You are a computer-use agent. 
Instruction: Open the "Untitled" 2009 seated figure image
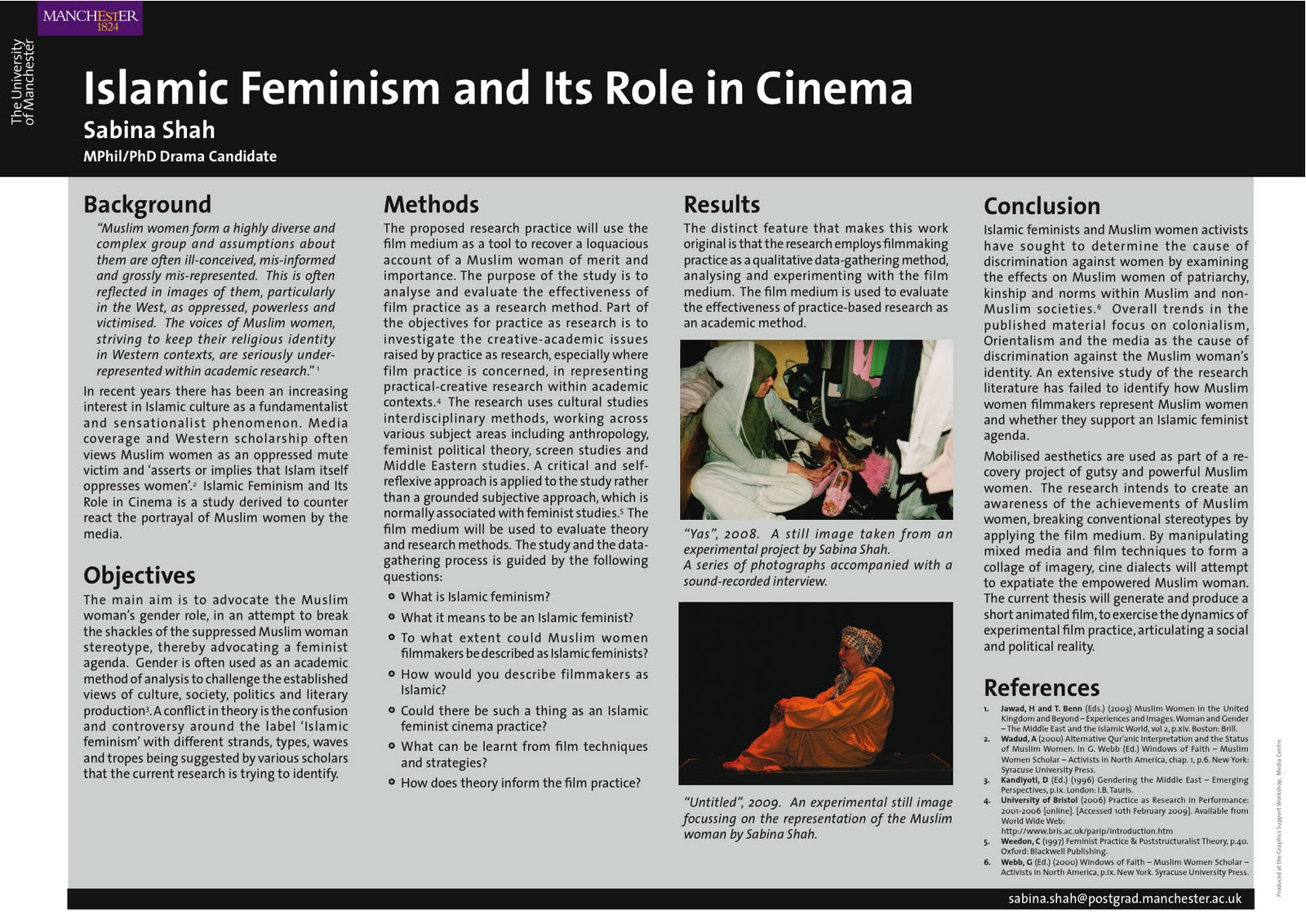pyautogui.click(x=816, y=693)
